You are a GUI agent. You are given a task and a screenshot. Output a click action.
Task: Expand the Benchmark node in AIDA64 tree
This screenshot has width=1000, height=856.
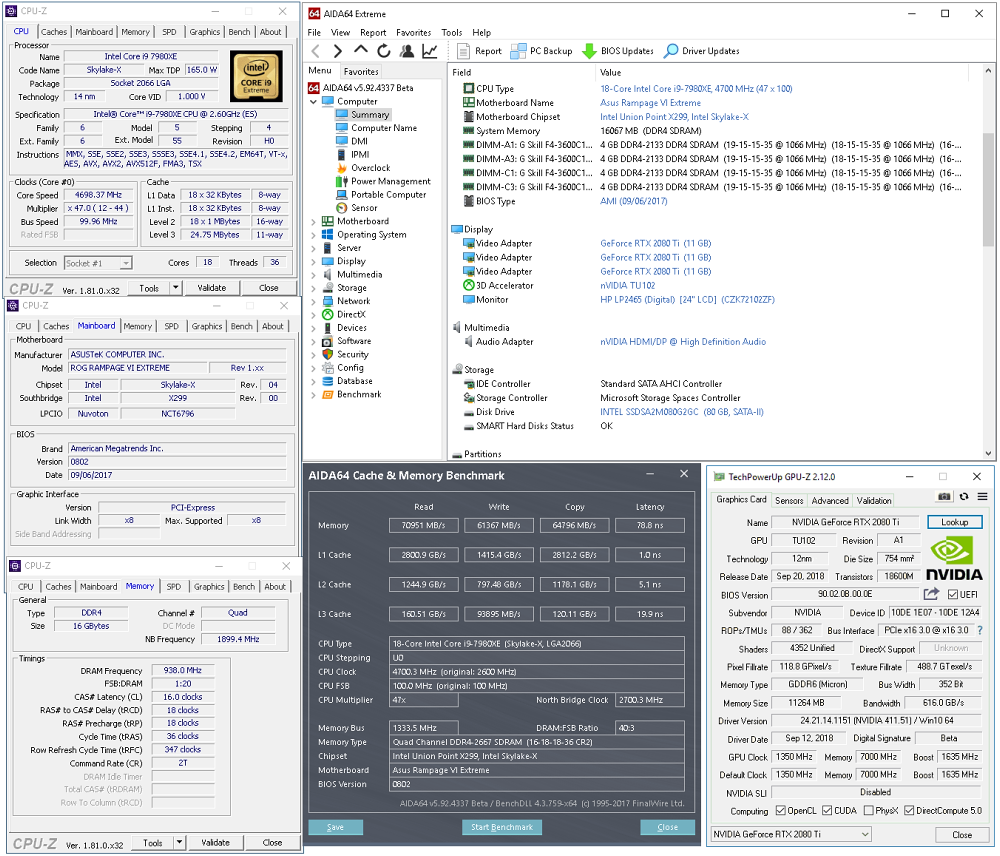[313, 395]
